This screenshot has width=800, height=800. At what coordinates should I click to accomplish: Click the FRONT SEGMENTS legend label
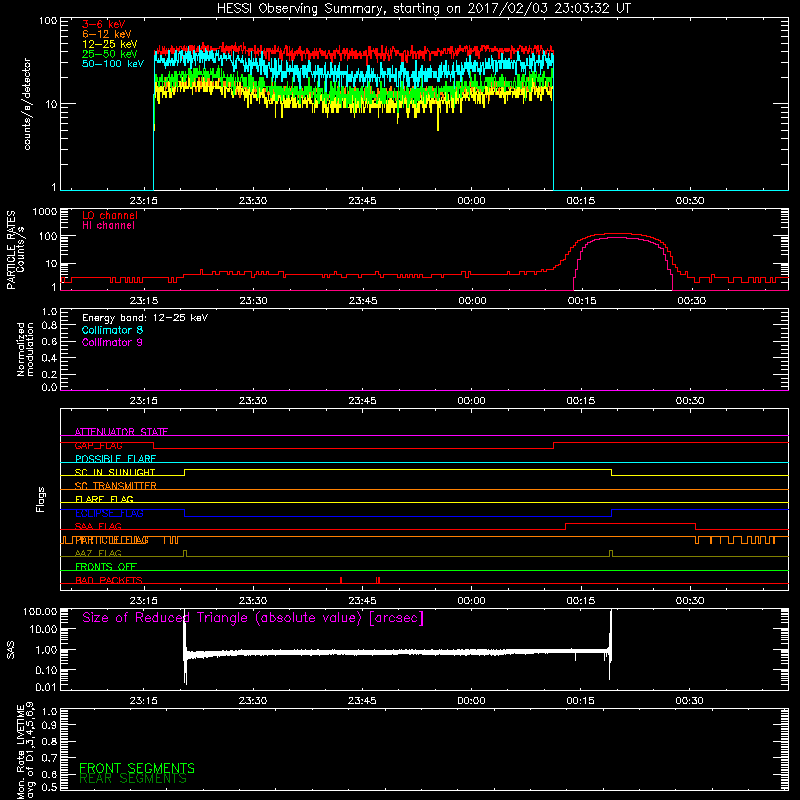[x=137, y=768]
